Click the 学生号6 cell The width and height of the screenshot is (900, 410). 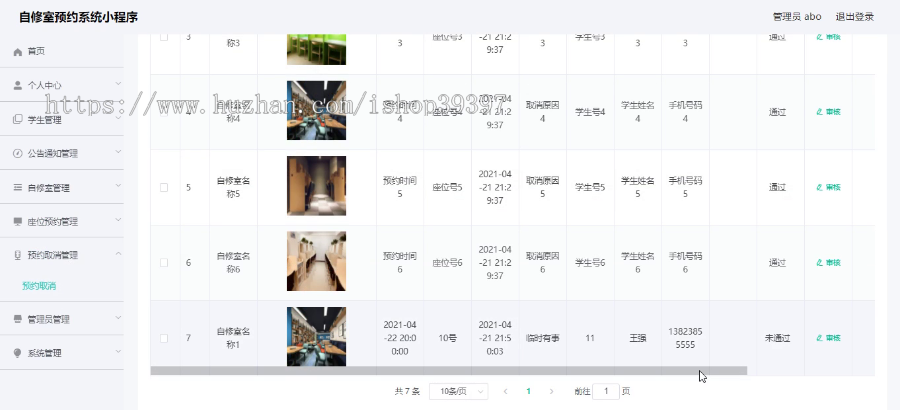(590, 262)
